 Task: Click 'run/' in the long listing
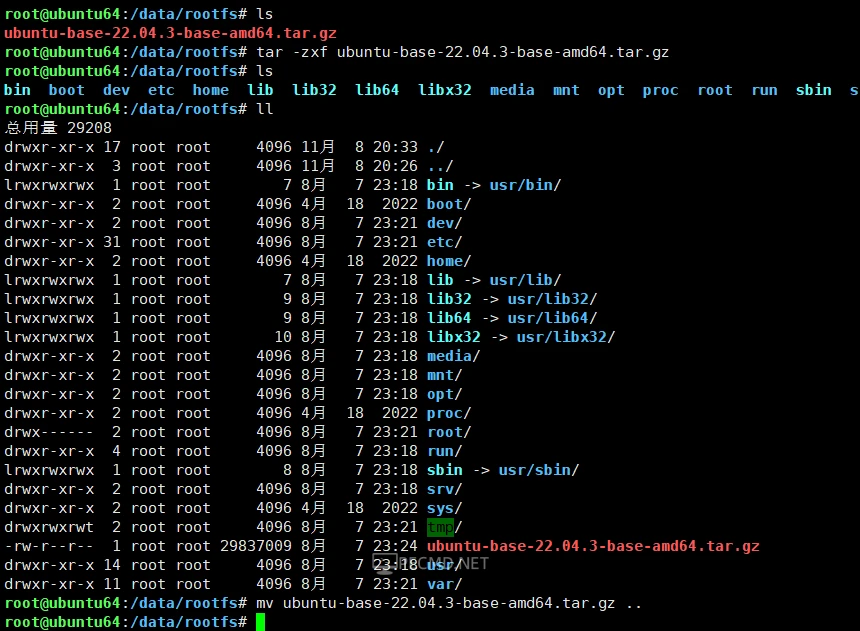click(x=445, y=451)
